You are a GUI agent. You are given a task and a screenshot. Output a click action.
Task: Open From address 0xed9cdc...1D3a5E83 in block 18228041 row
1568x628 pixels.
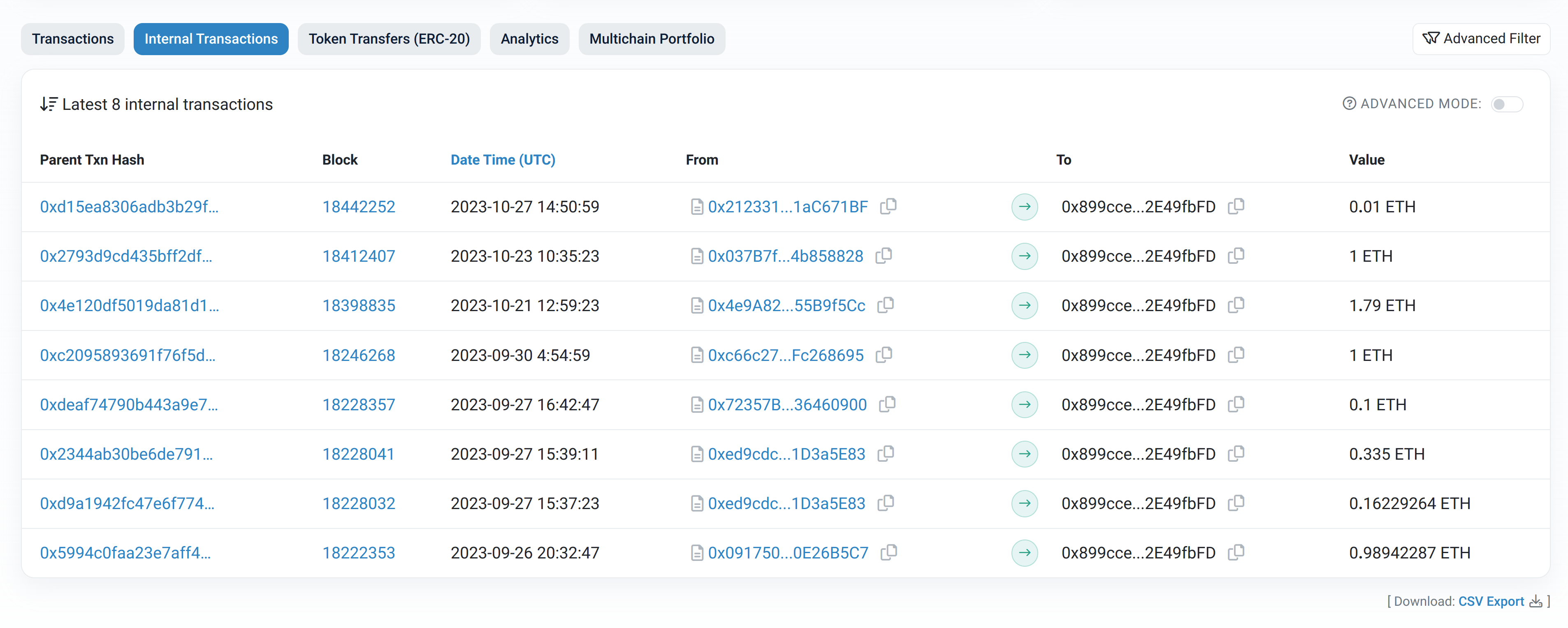coord(786,454)
